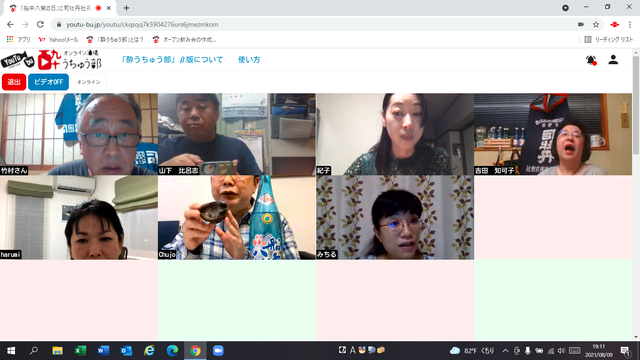Select Chujo video tile
Screen dimensions: 640x360
[x=237, y=218]
